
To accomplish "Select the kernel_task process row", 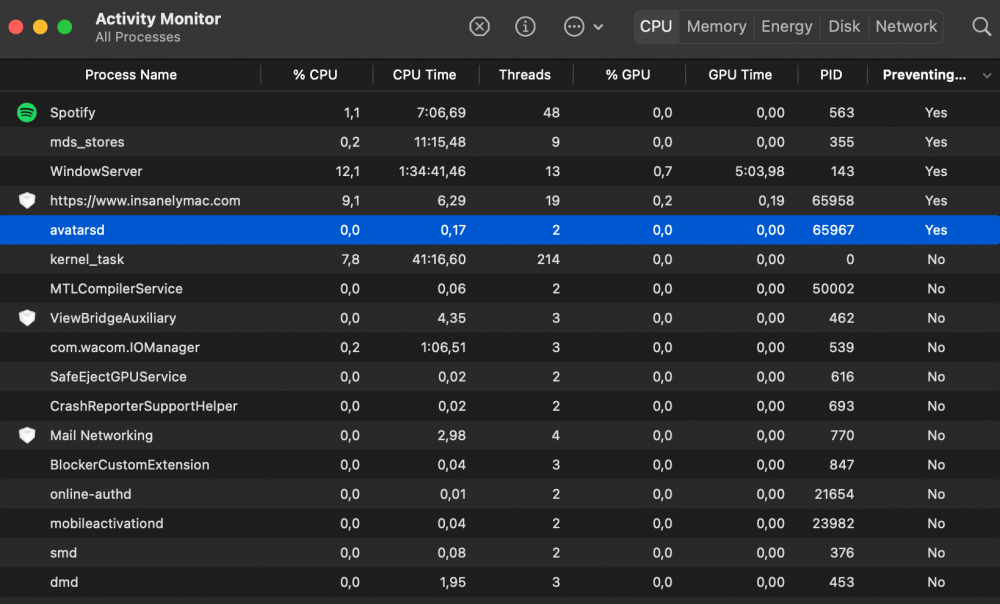I will click(500, 259).
